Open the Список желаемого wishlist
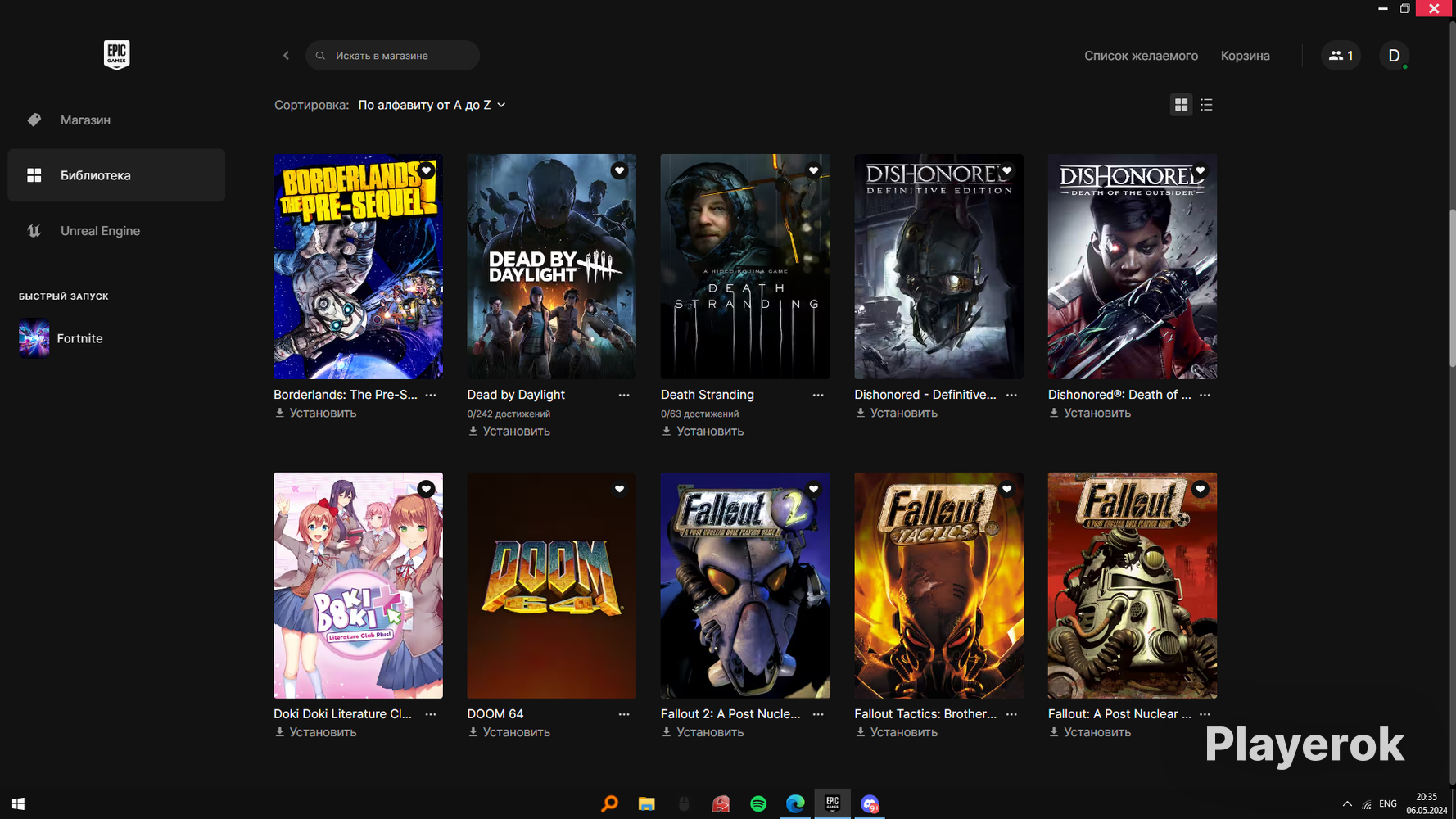The width and height of the screenshot is (1456, 819). coord(1141,56)
